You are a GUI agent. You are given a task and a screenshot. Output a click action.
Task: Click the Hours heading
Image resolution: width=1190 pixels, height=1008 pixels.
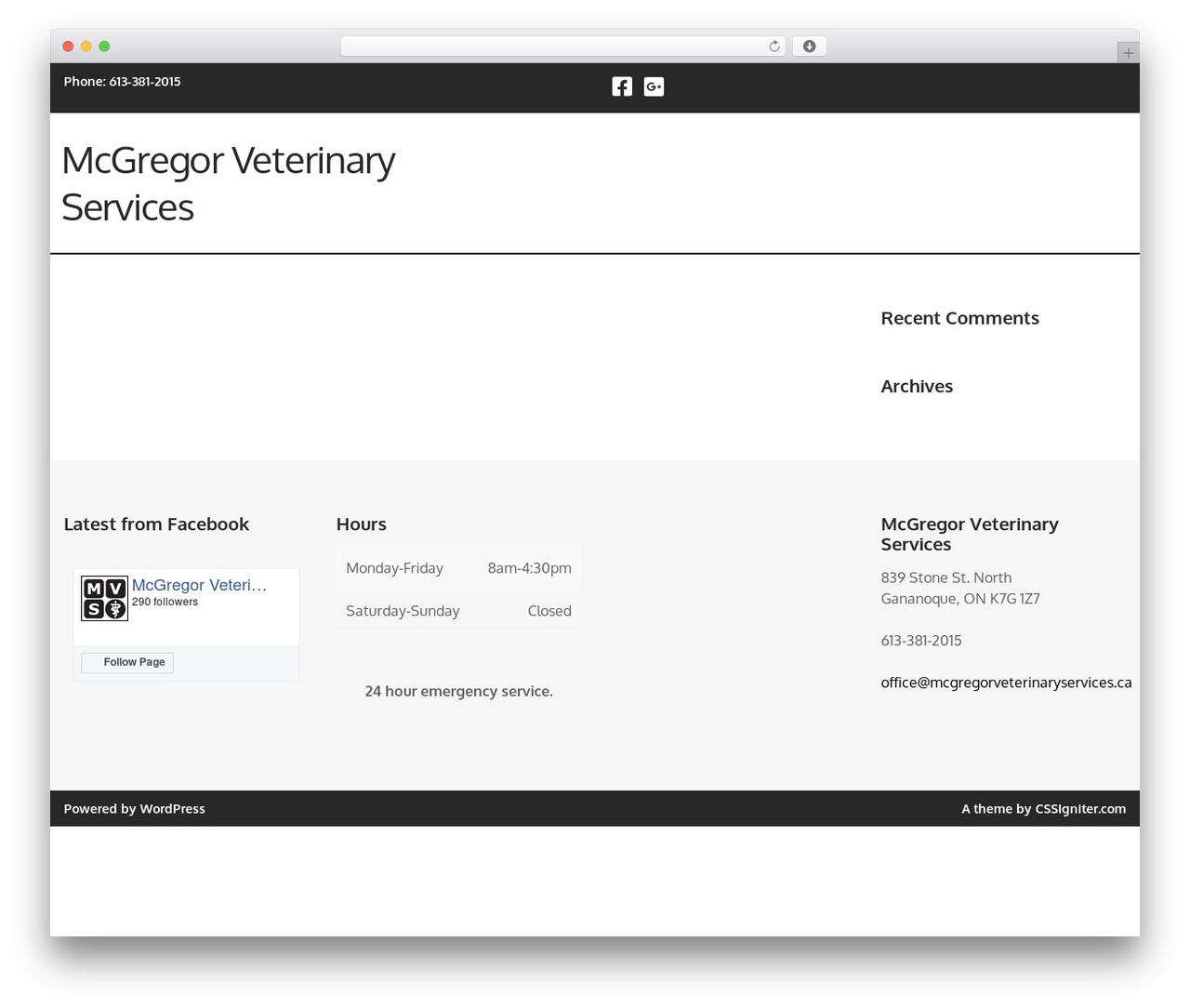coord(362,524)
